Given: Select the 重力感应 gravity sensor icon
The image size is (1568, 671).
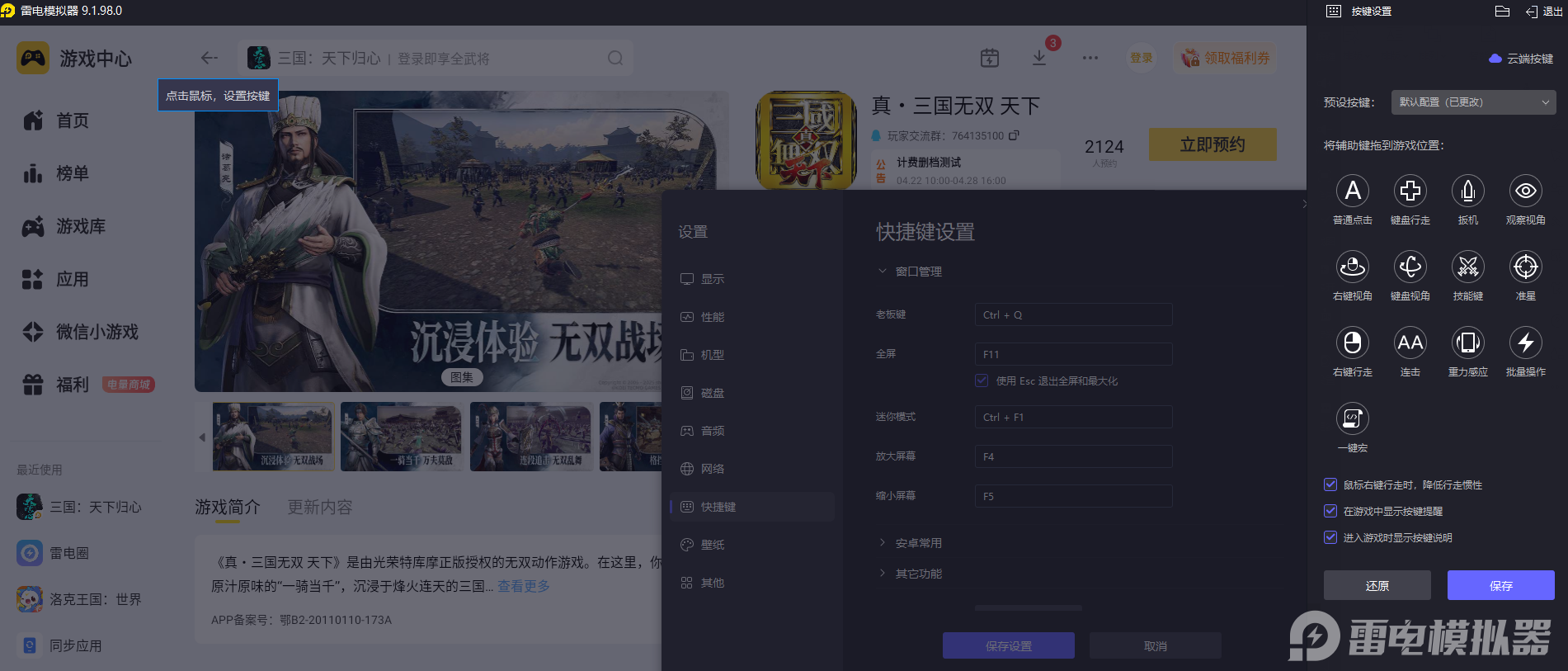Looking at the screenshot, I should click(1467, 343).
